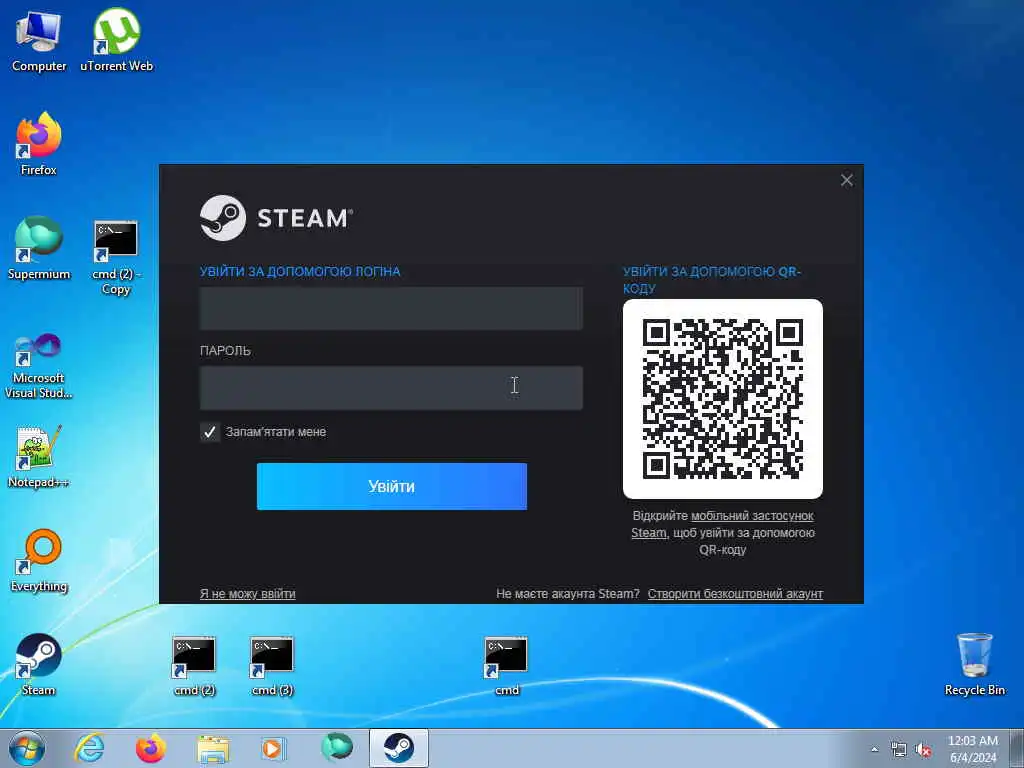Open the taskbar clock and date
The width and height of the screenshot is (1024, 768).
[x=973, y=749]
